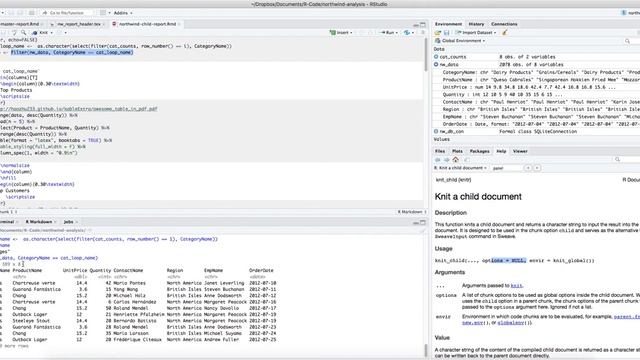Image resolution: width=640 pixels, height=360 pixels.
Task: Click Help pane home icon
Action: 456,160
